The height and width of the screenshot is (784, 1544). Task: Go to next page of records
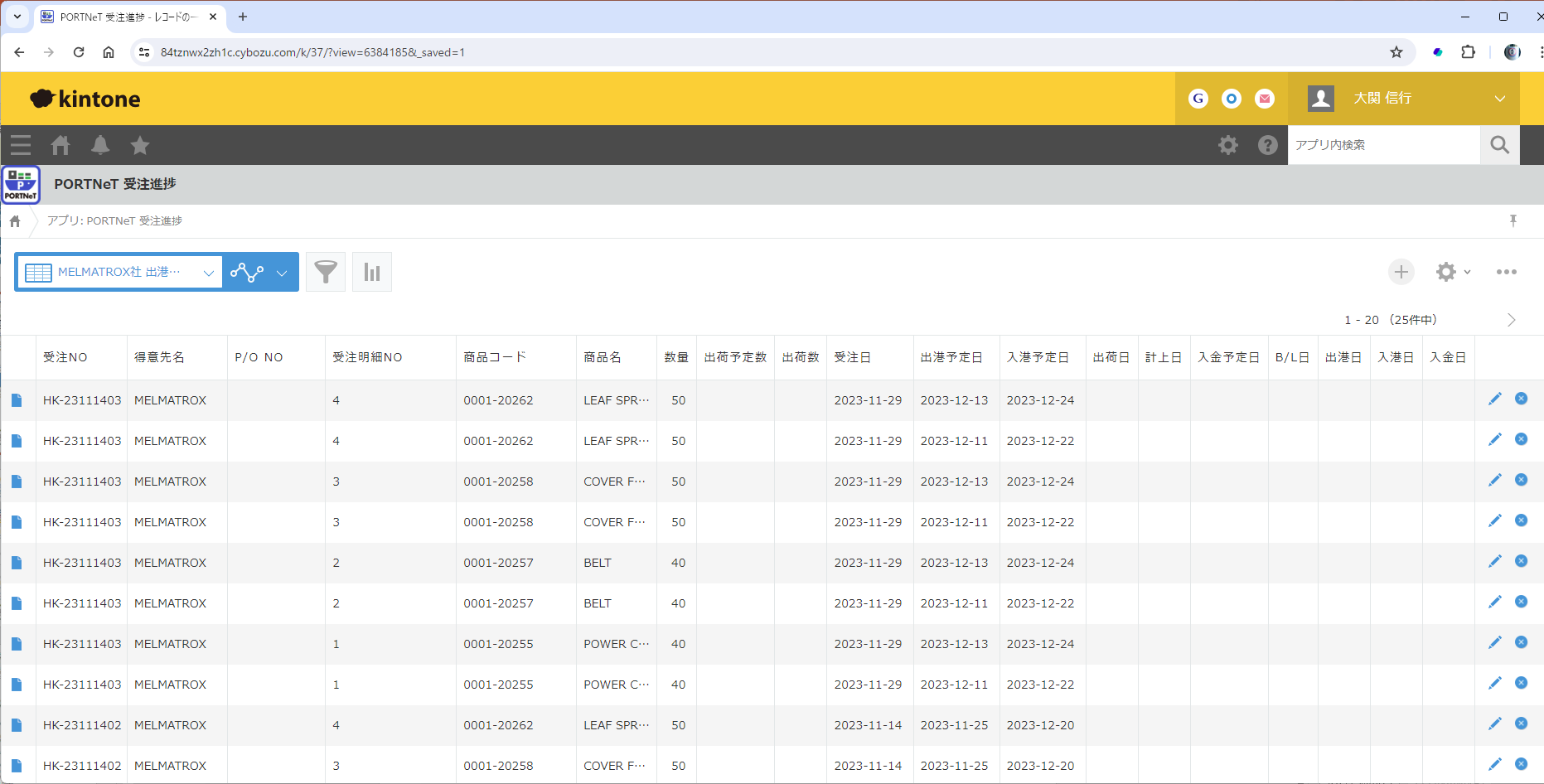coord(1511,320)
